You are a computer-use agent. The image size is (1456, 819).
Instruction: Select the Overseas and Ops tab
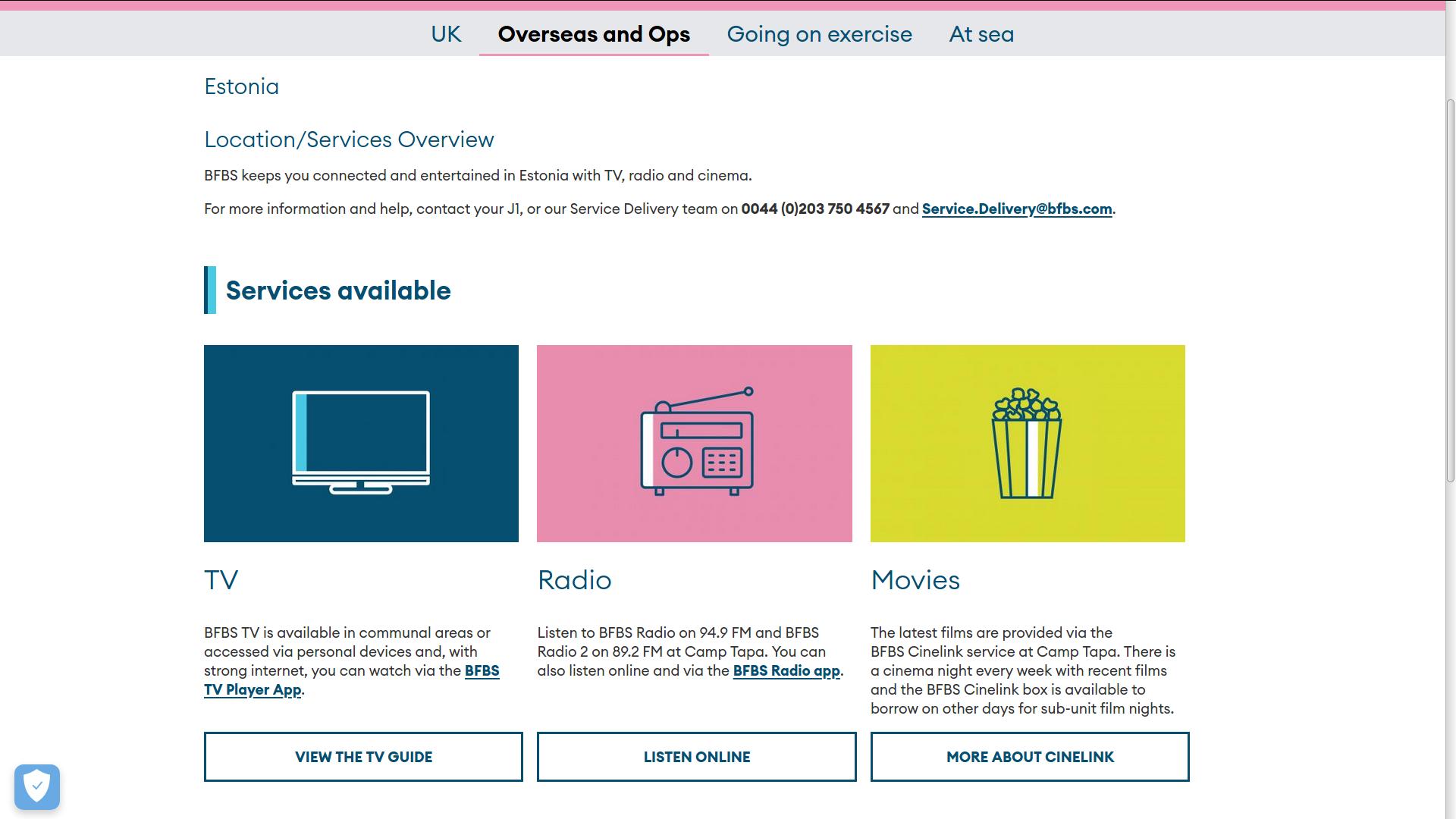point(594,34)
